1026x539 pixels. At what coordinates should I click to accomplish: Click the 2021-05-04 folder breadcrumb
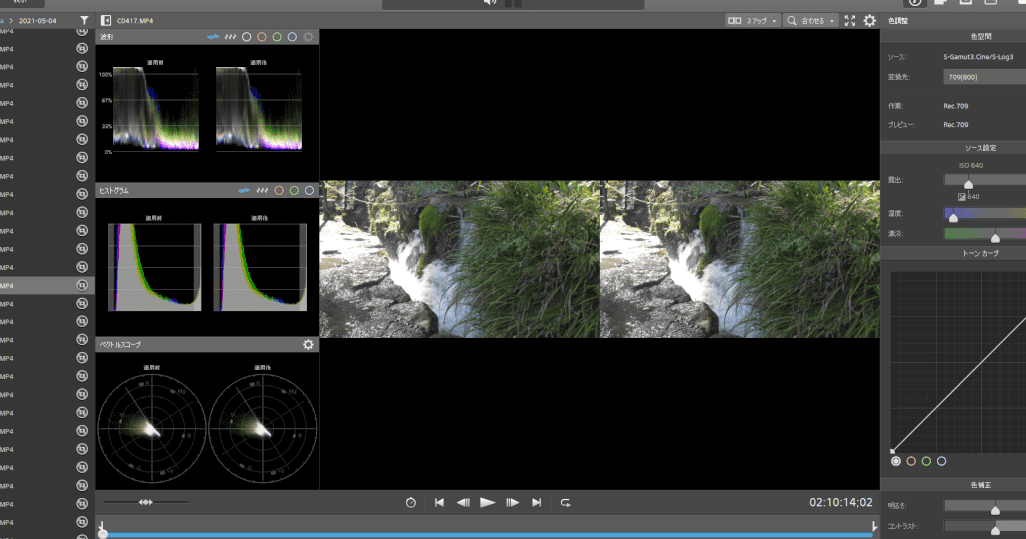tap(40, 20)
